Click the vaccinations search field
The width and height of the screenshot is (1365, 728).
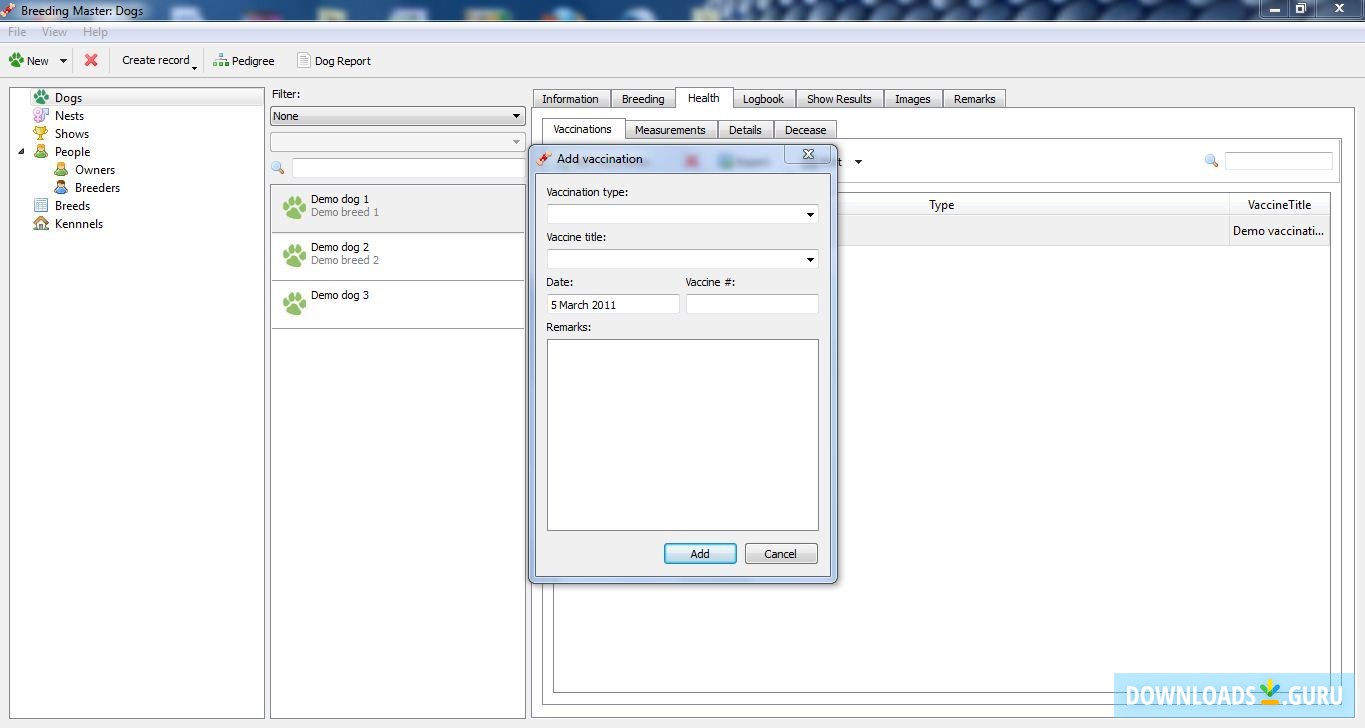click(1278, 161)
